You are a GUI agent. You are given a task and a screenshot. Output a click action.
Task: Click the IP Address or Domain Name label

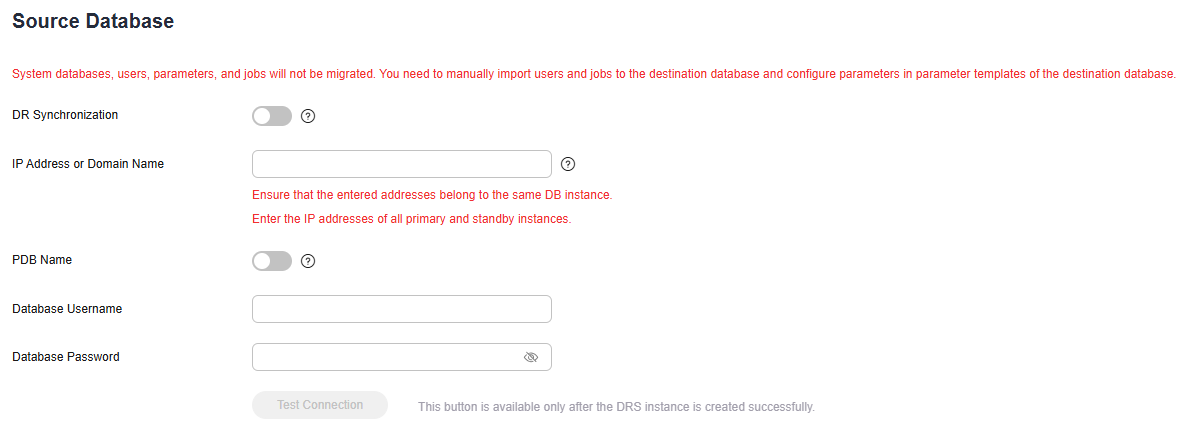(88, 163)
